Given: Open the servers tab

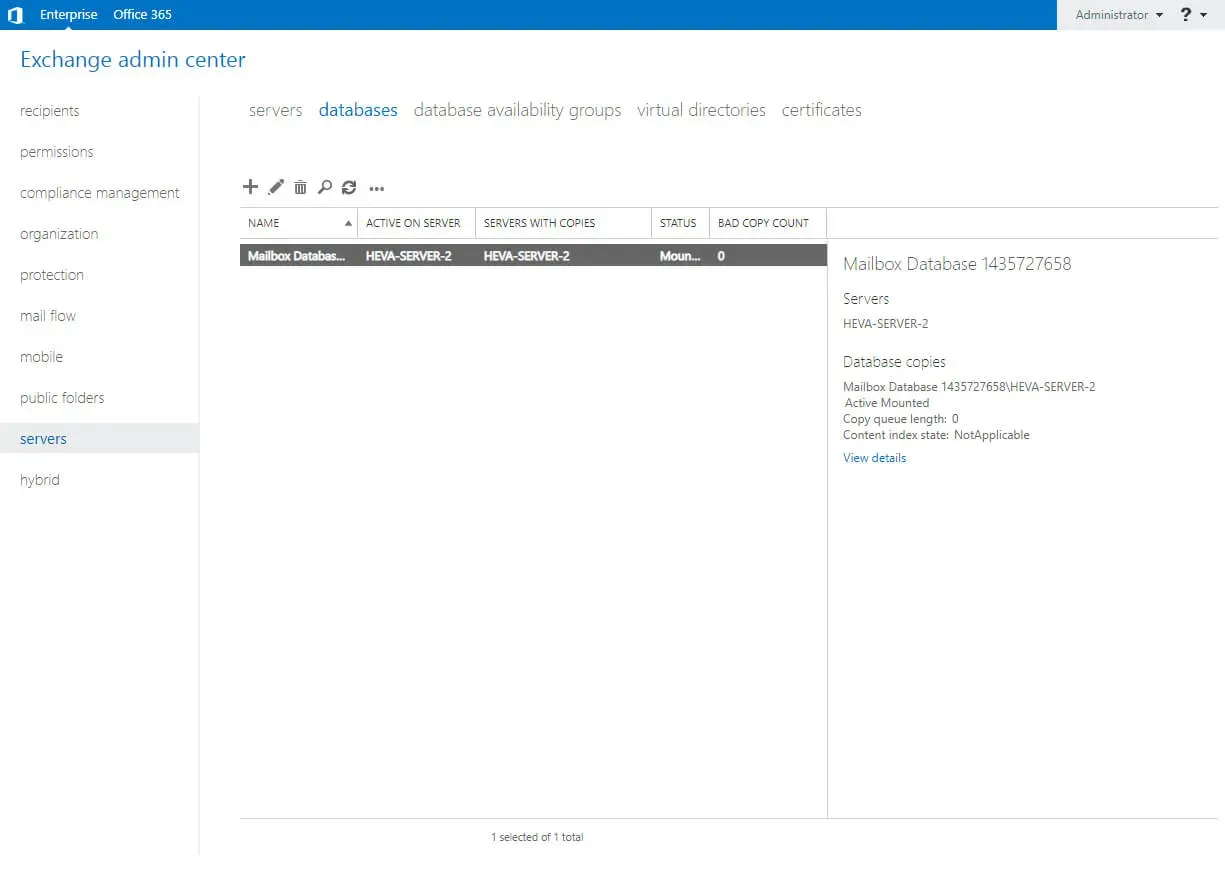Looking at the screenshot, I should [275, 110].
